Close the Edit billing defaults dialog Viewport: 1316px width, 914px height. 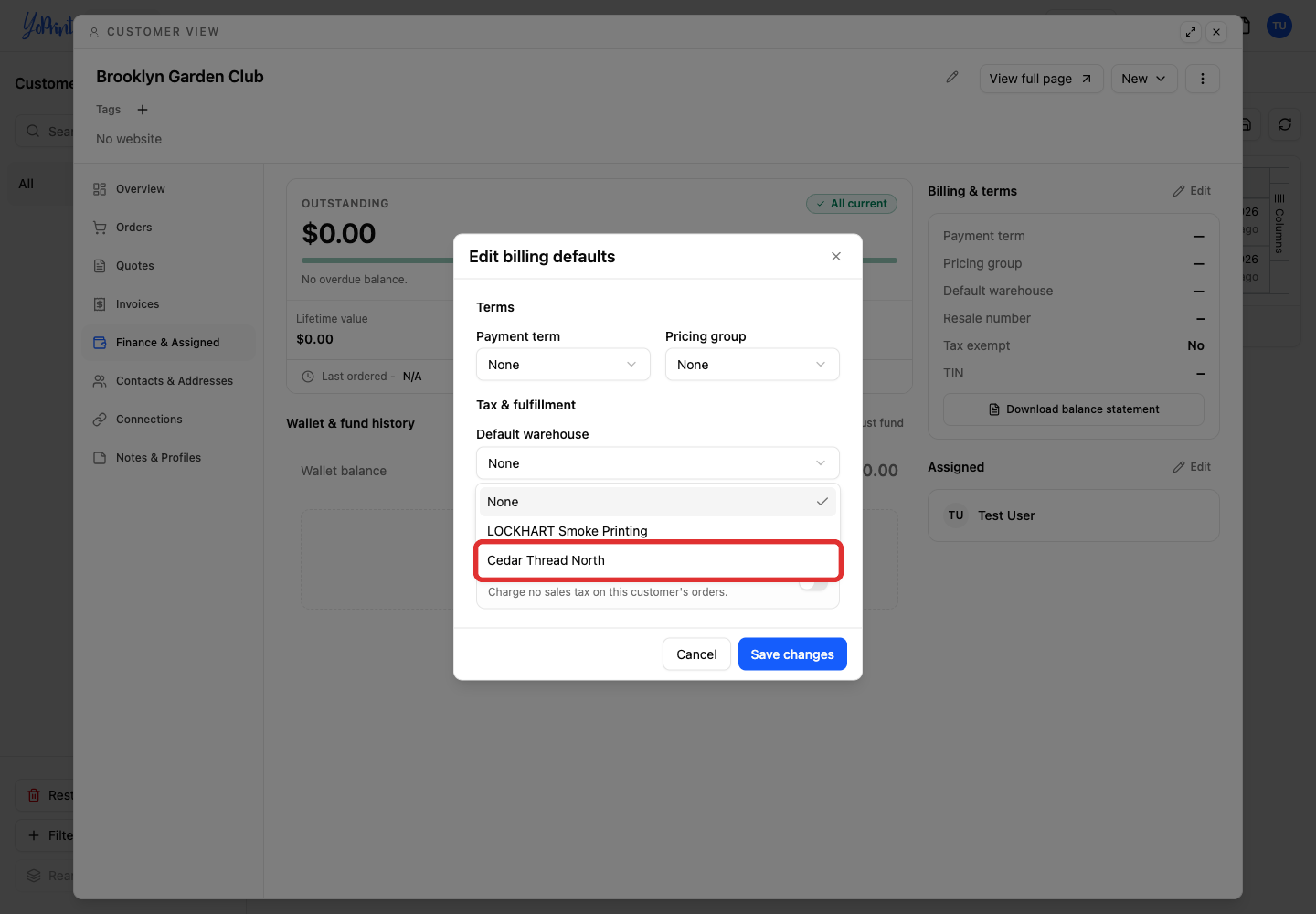tap(836, 257)
